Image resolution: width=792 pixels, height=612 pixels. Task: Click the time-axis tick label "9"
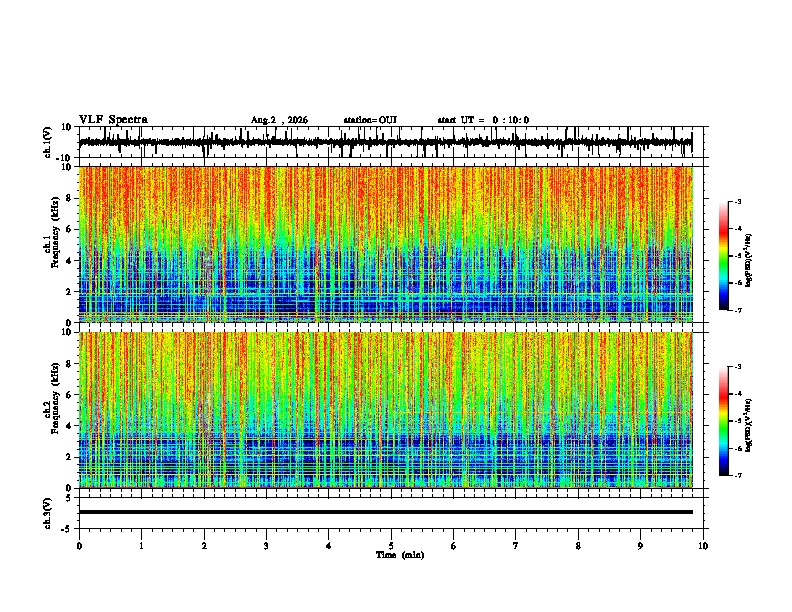click(640, 546)
